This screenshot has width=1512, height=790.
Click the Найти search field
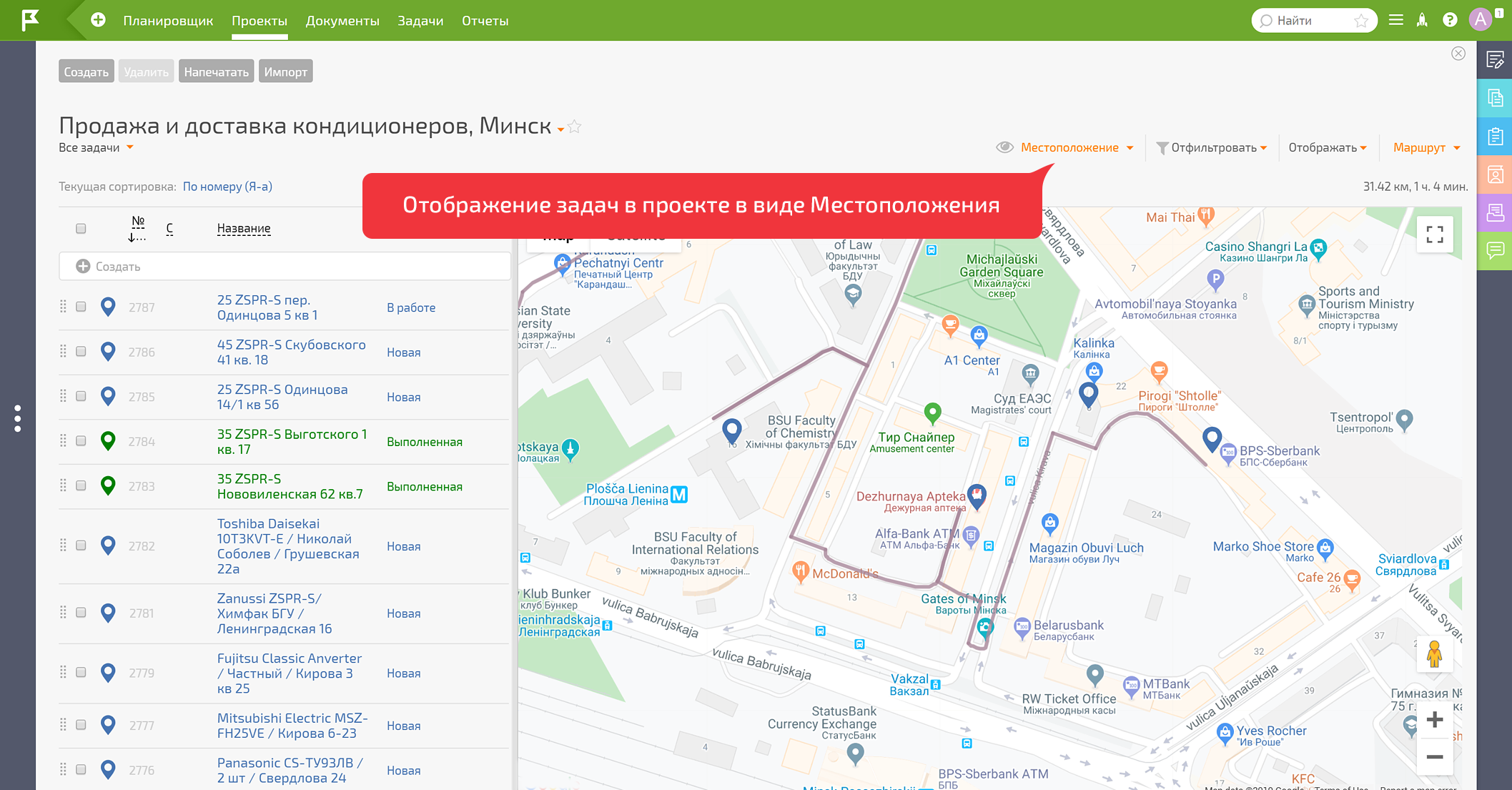coord(1313,21)
